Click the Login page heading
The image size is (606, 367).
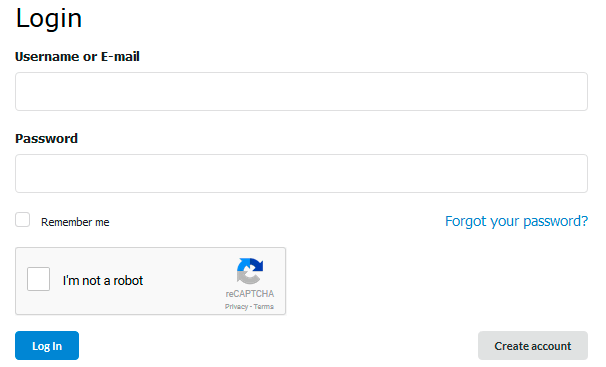coord(49,18)
